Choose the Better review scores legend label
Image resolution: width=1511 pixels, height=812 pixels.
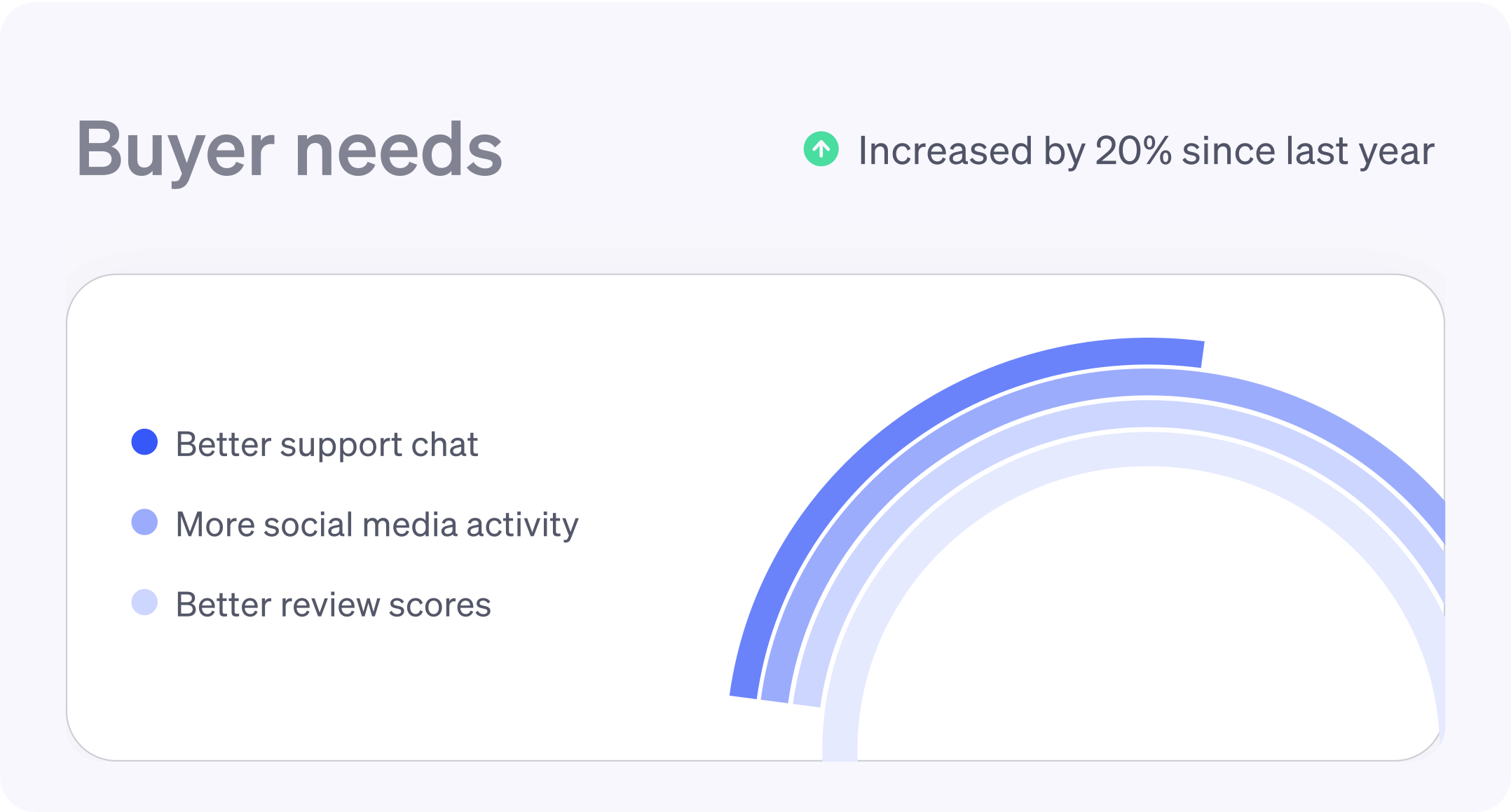click(x=333, y=605)
